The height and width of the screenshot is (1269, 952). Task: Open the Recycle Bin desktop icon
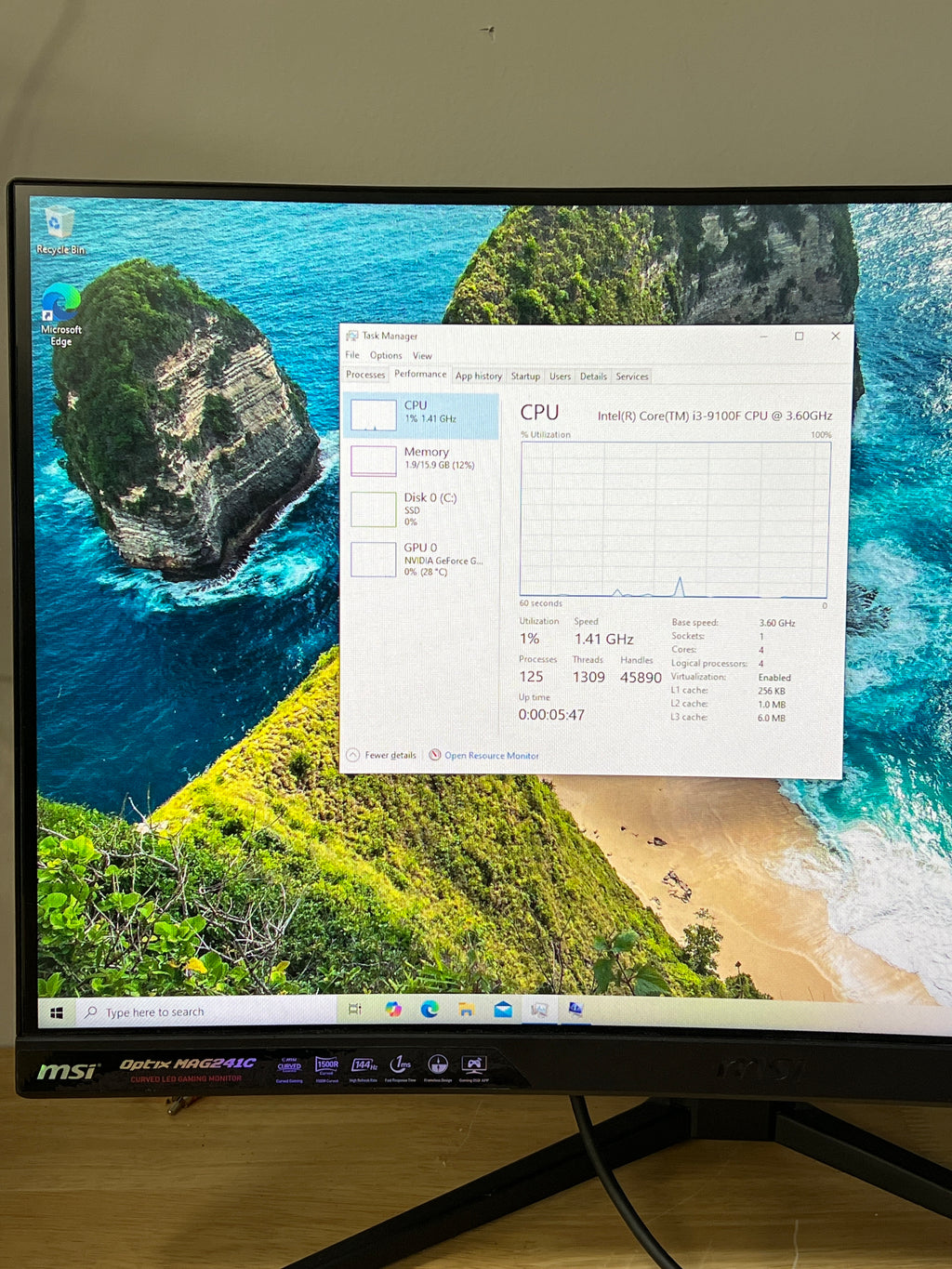point(59,231)
